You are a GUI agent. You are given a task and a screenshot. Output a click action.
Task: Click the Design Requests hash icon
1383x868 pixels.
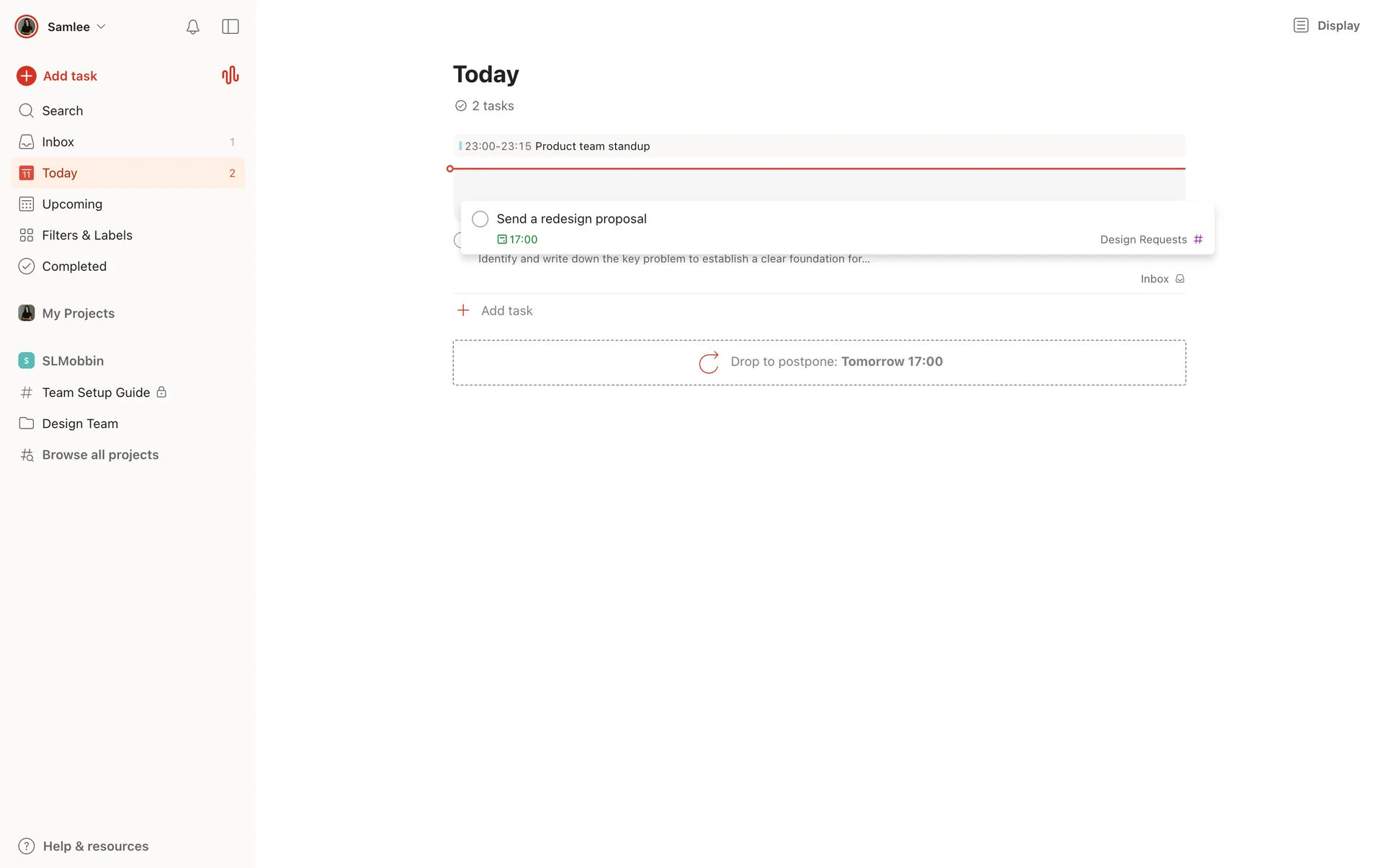(x=1198, y=239)
